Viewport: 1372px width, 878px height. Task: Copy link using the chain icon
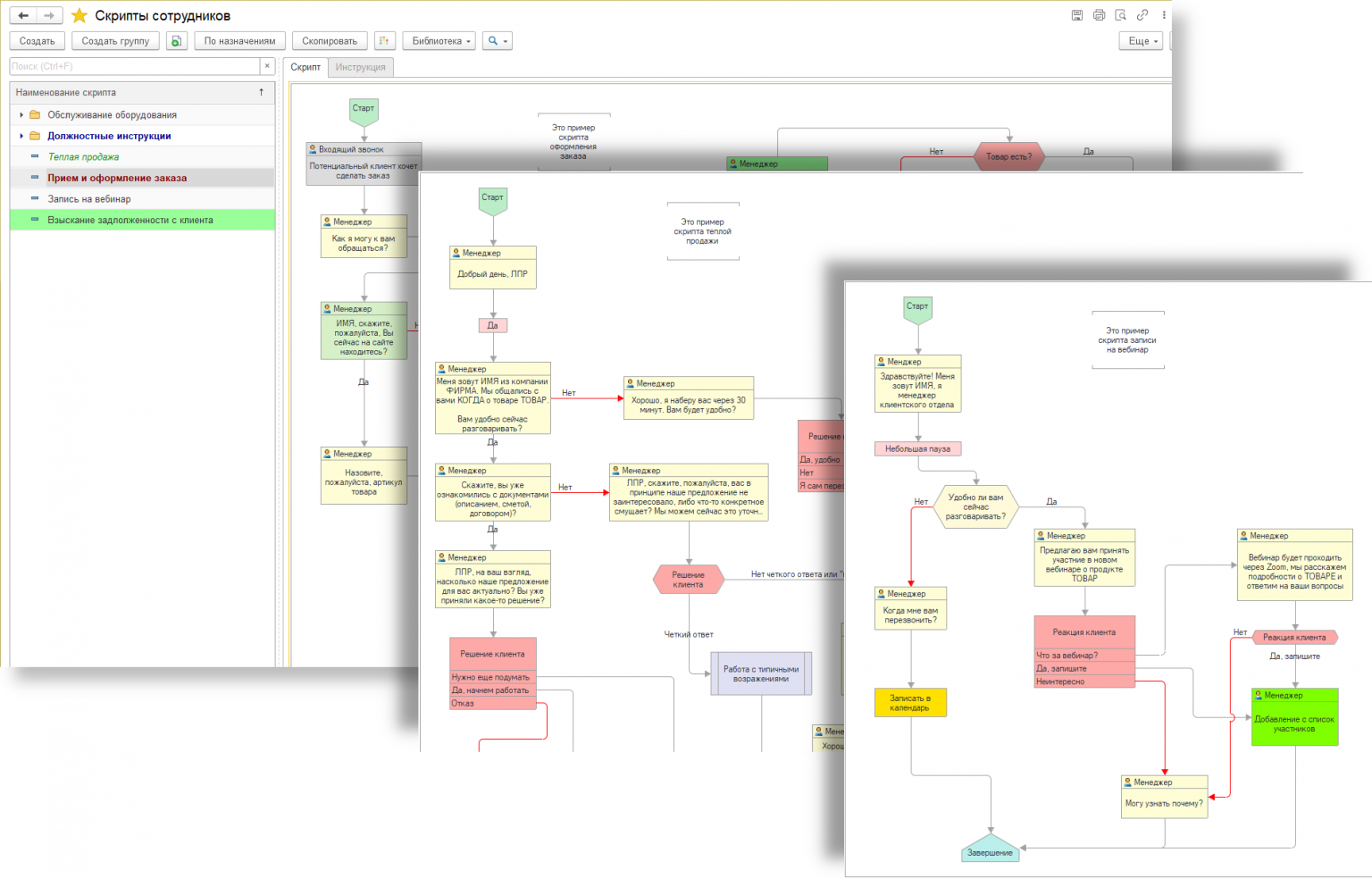(x=1142, y=15)
